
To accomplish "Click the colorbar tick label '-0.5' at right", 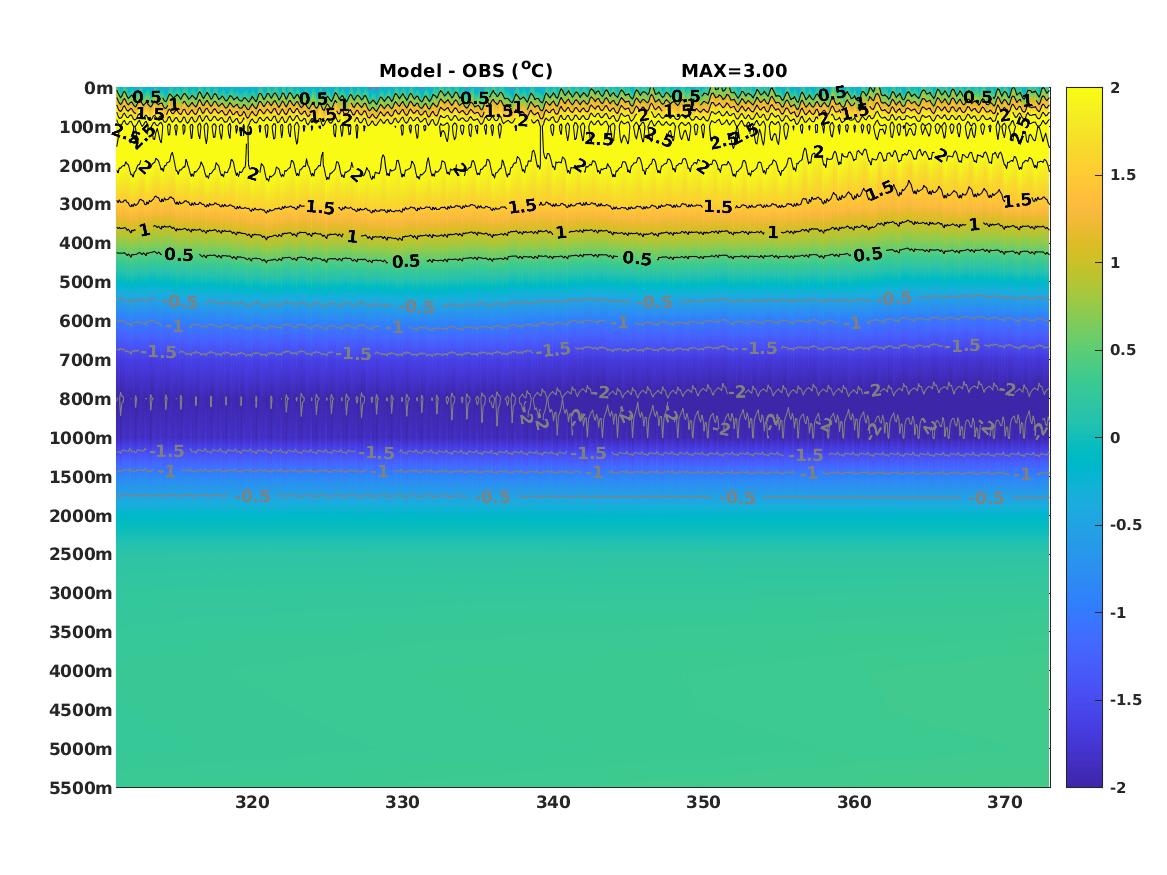I will coord(1126,525).
